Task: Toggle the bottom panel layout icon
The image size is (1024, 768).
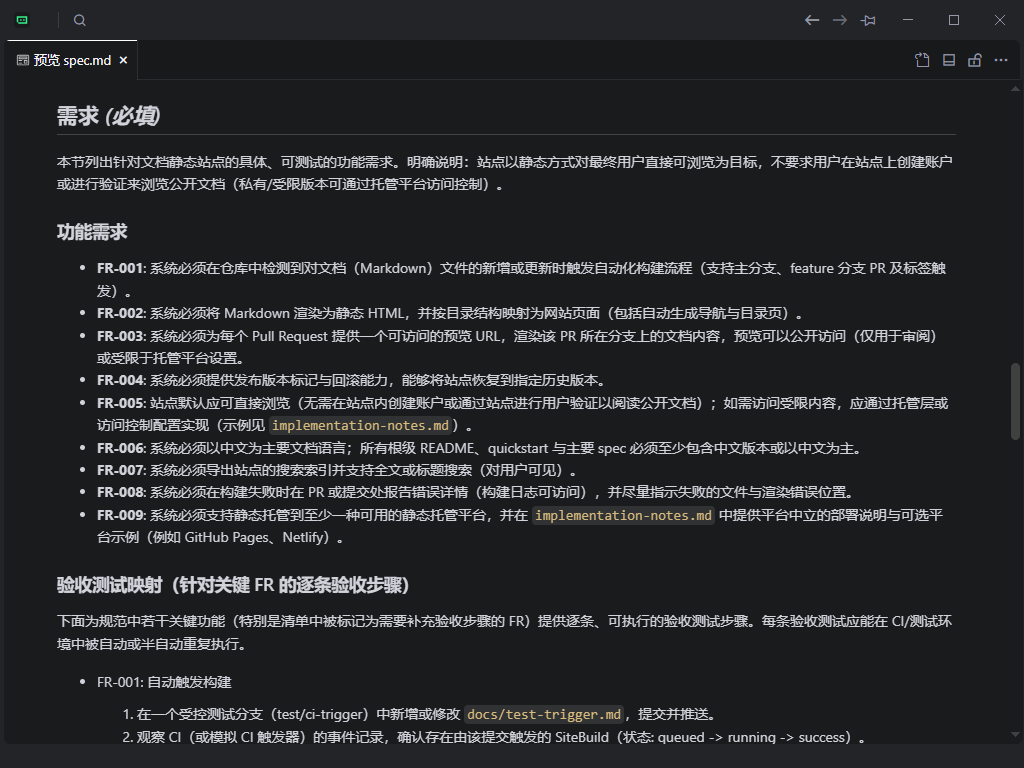Action: coord(949,60)
